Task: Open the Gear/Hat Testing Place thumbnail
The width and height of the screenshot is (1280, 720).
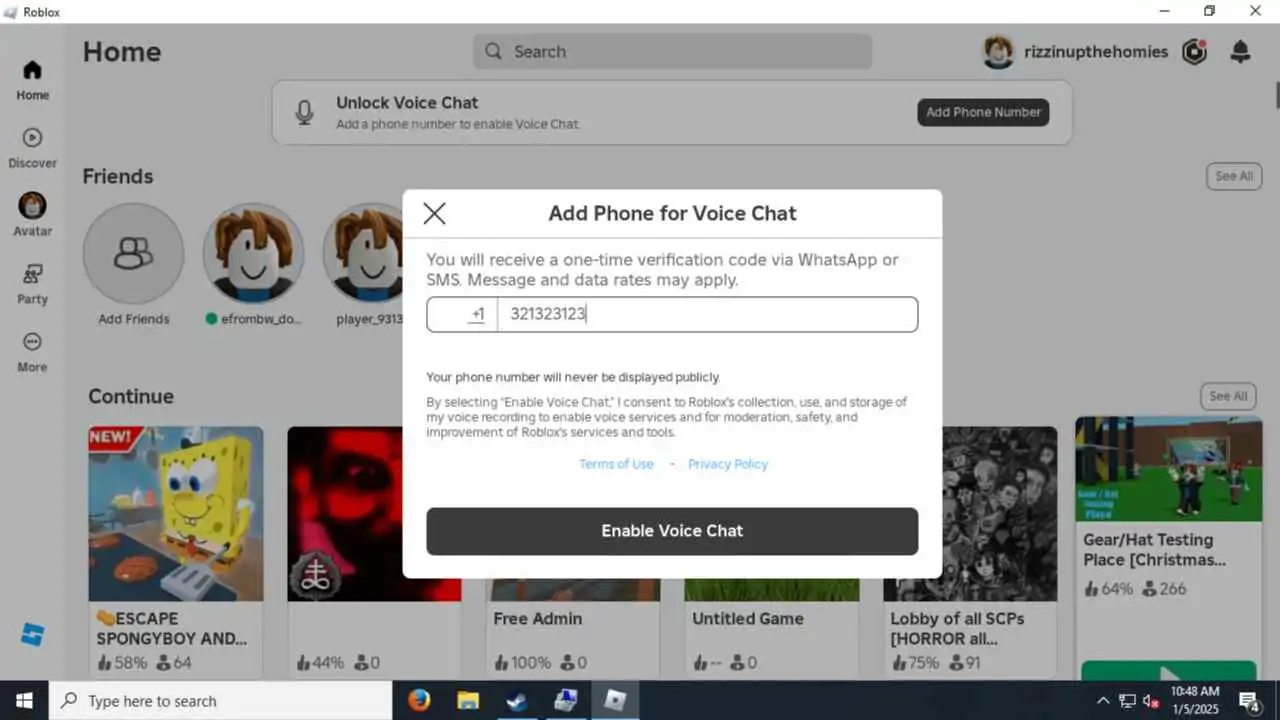Action: click(1168, 469)
